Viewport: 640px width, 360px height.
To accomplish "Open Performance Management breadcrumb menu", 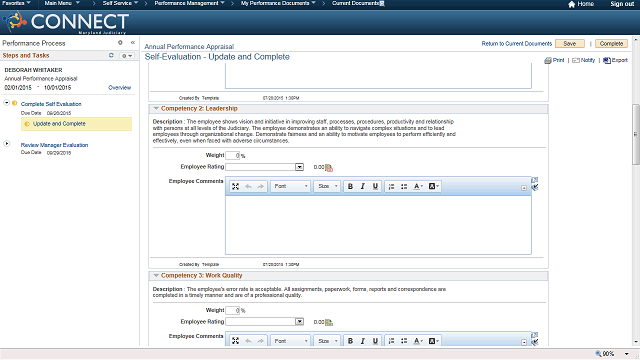I will [189, 3].
